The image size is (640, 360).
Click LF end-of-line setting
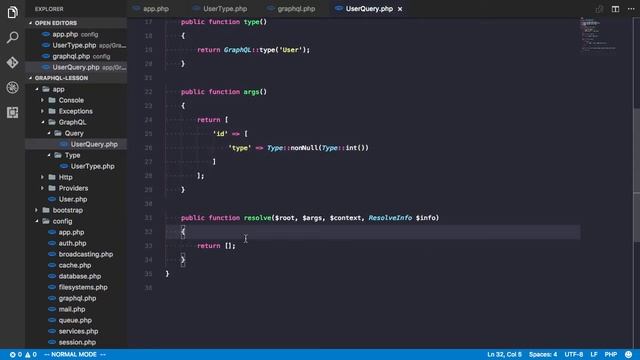click(x=594, y=354)
